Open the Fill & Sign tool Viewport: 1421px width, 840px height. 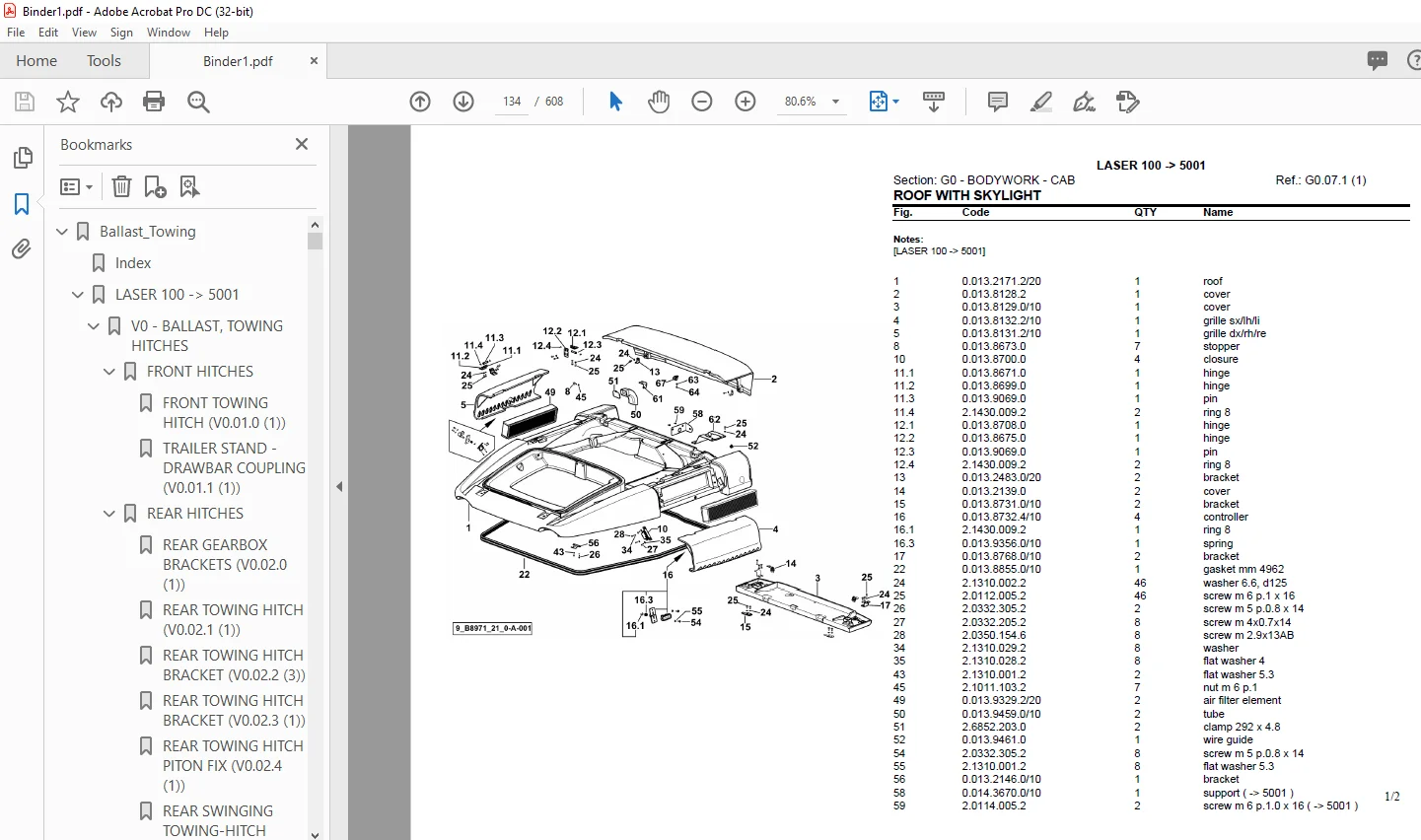point(1085,102)
